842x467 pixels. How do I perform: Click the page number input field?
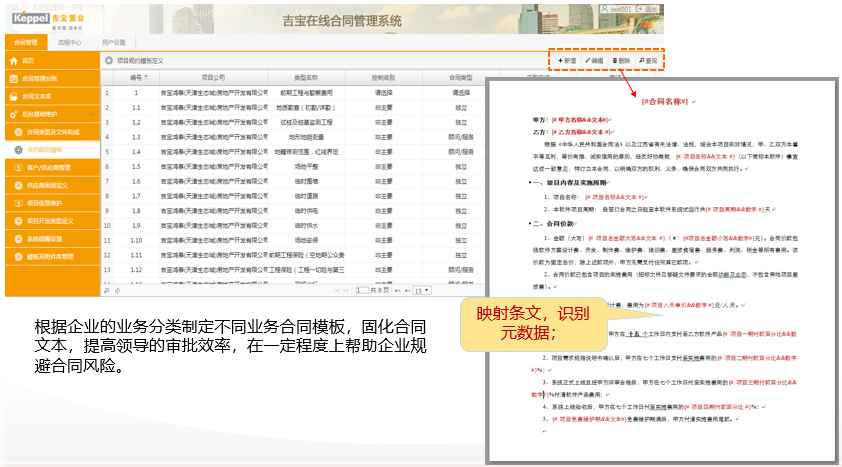(361, 290)
